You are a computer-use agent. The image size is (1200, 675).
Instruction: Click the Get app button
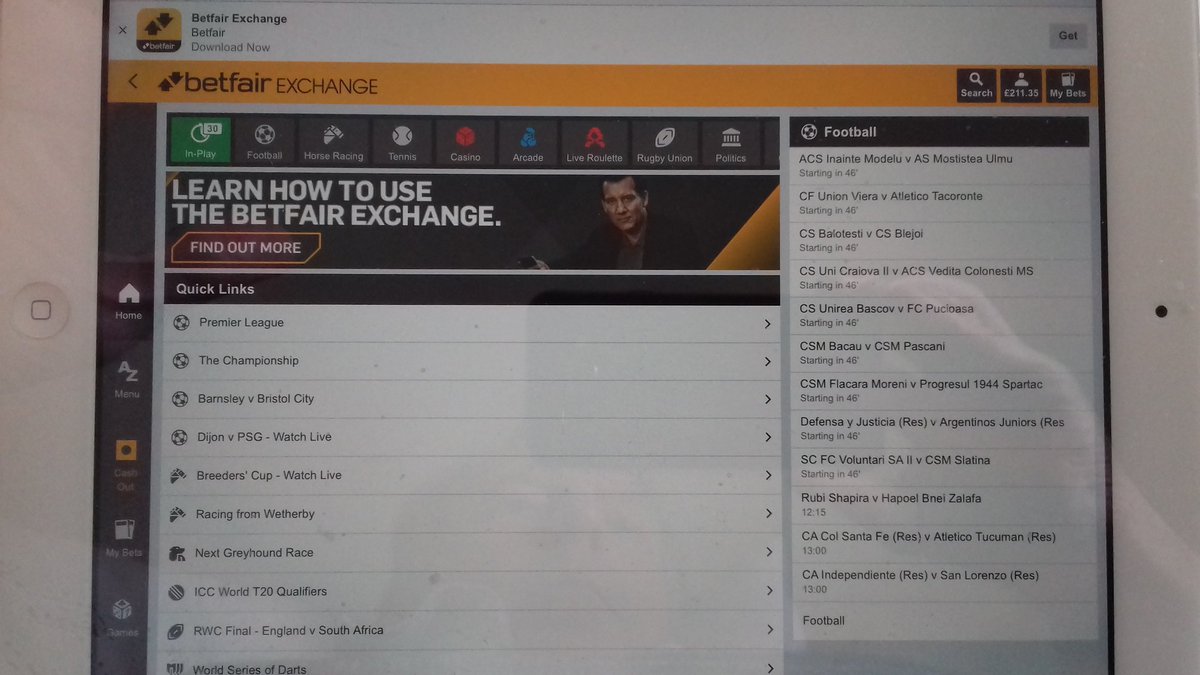1068,36
